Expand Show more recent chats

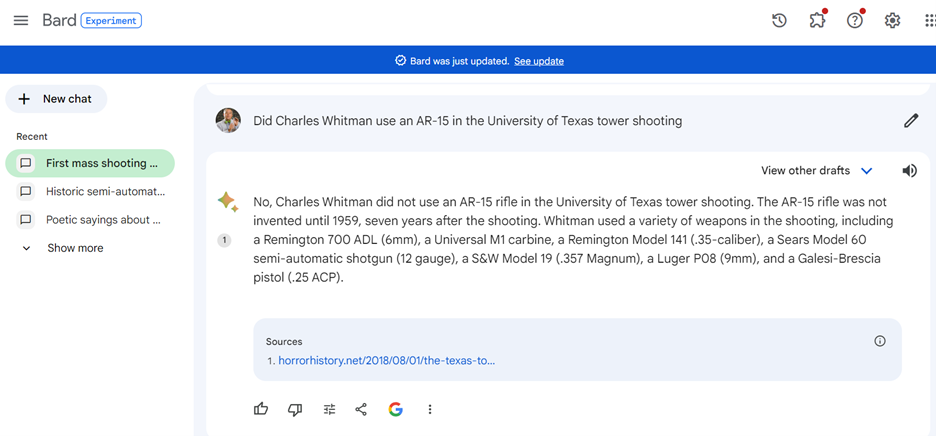pyautogui.click(x=75, y=248)
